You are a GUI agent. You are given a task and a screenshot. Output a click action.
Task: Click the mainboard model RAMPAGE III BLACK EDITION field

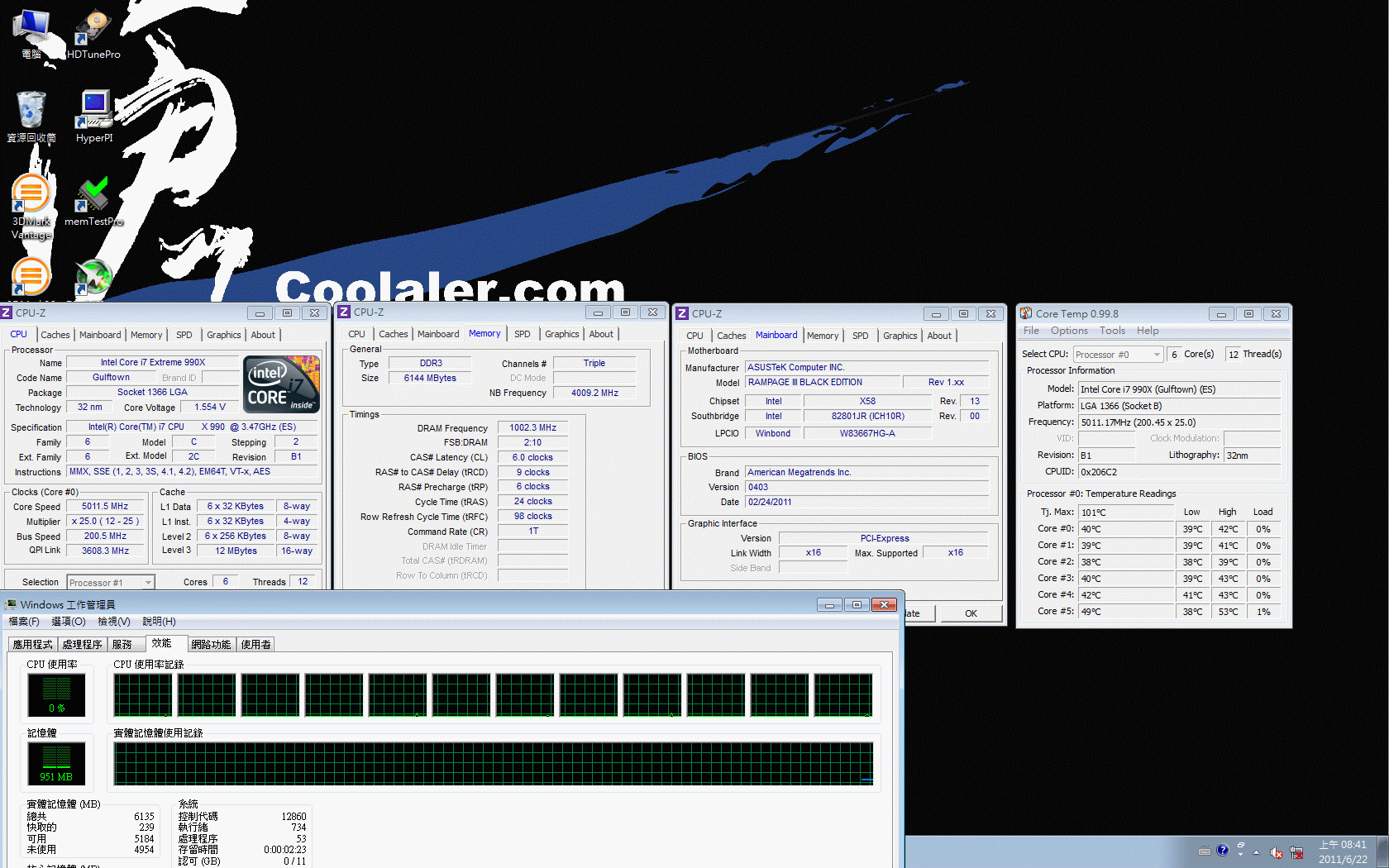click(x=823, y=382)
